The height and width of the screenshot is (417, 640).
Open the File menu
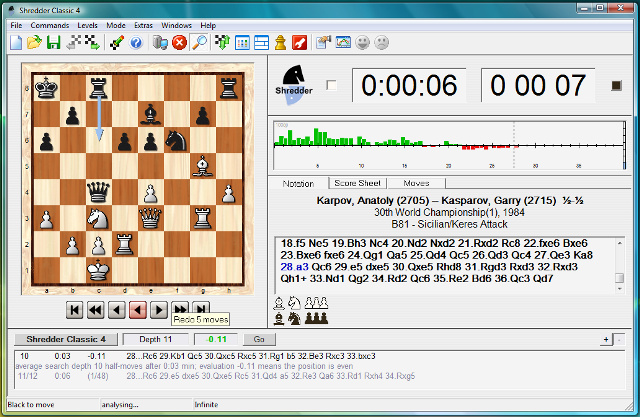(x=16, y=25)
